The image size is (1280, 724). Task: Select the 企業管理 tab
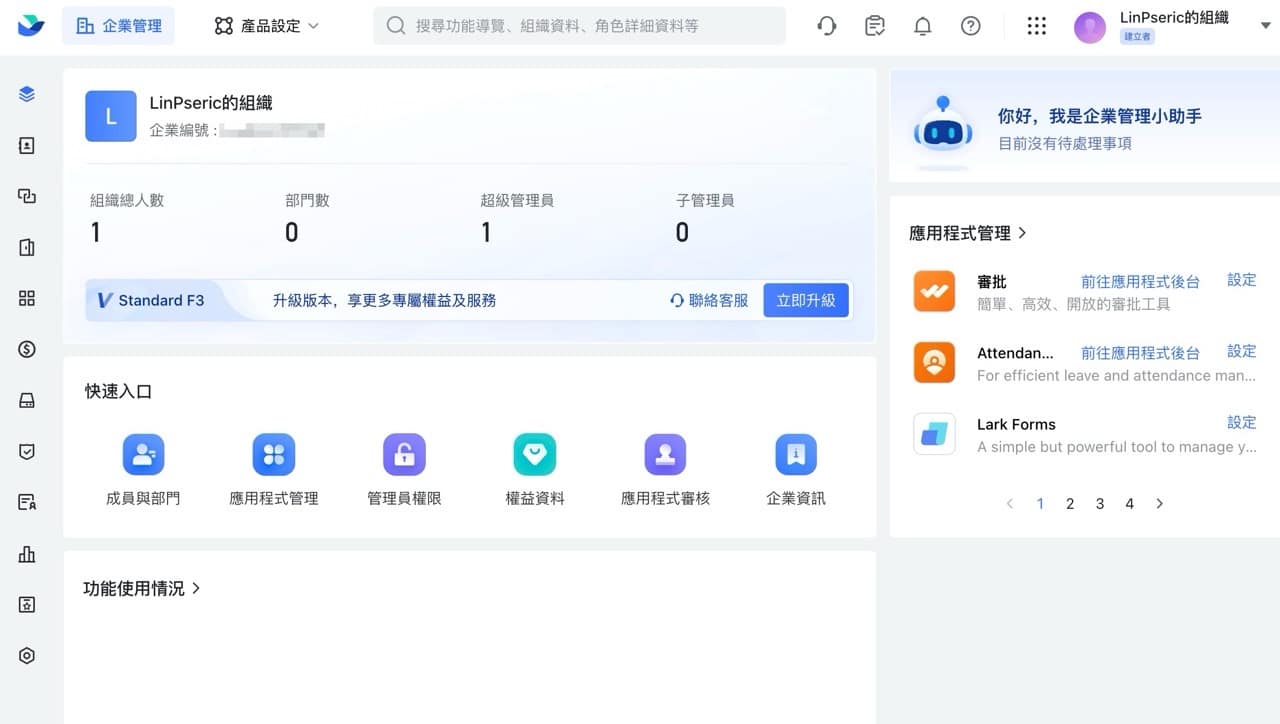[x=118, y=26]
